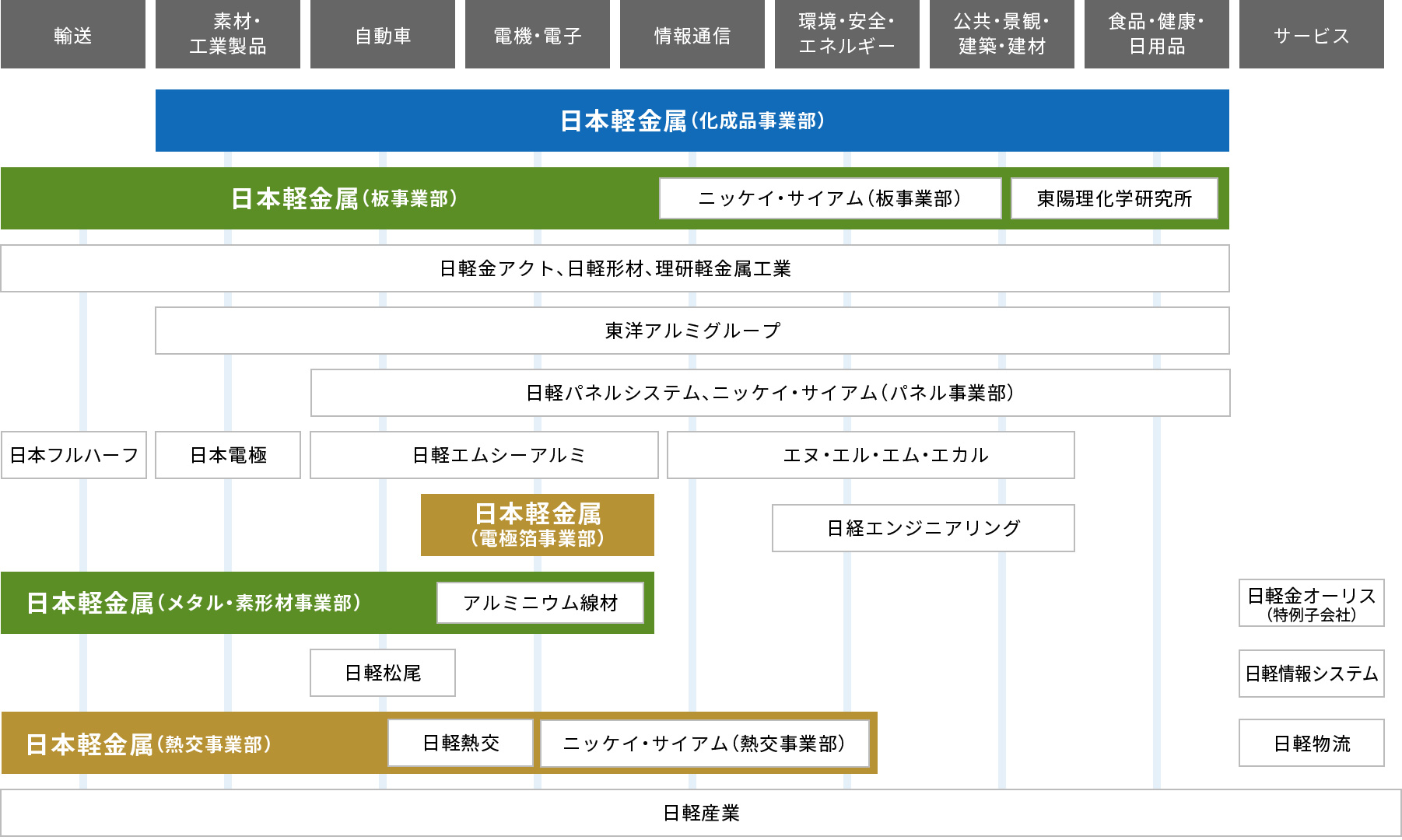Click gold 日本軽金属(電極箔事業部) box

coord(538,525)
